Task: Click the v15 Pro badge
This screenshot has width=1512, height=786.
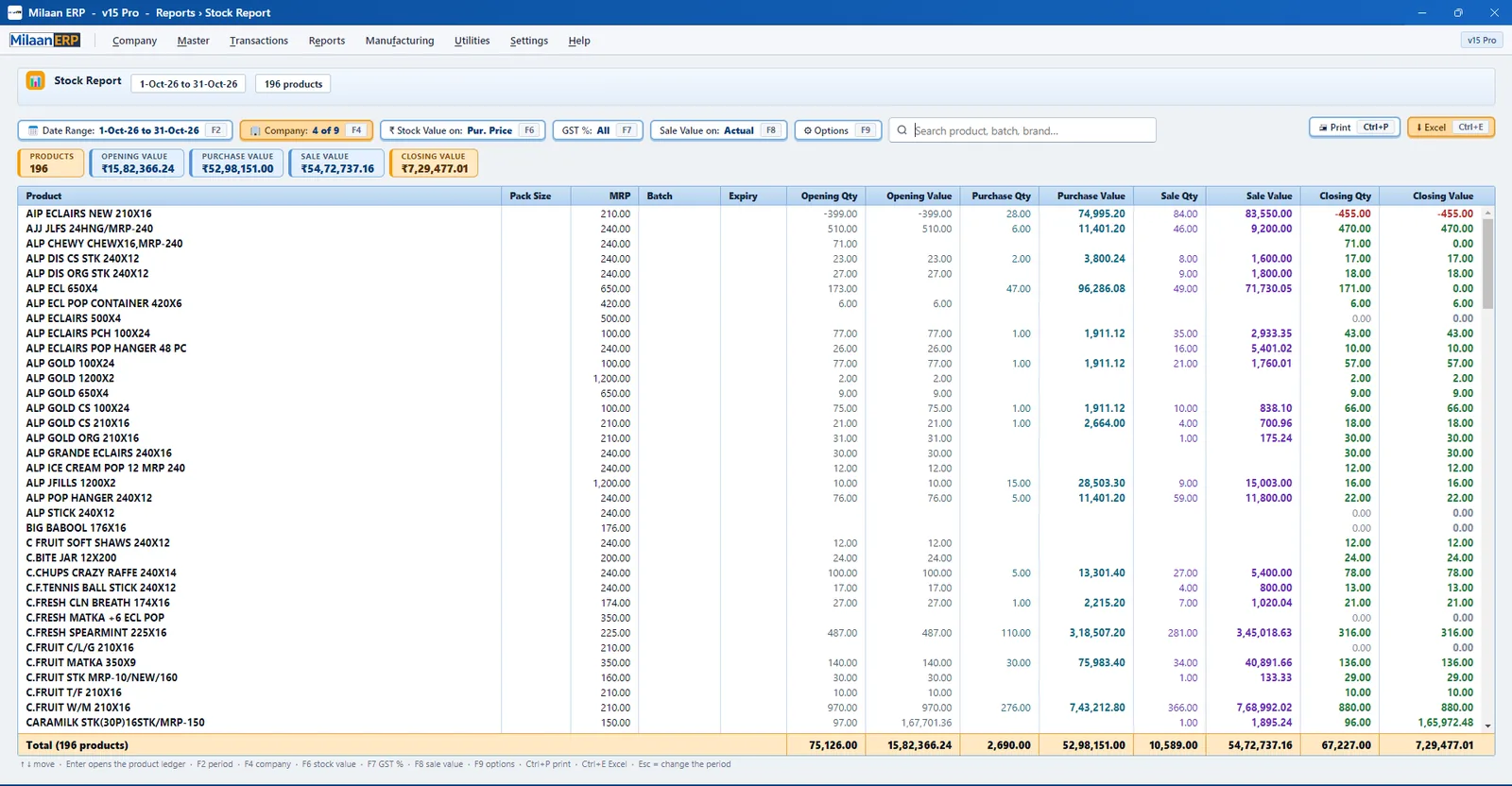Action: (x=1481, y=40)
